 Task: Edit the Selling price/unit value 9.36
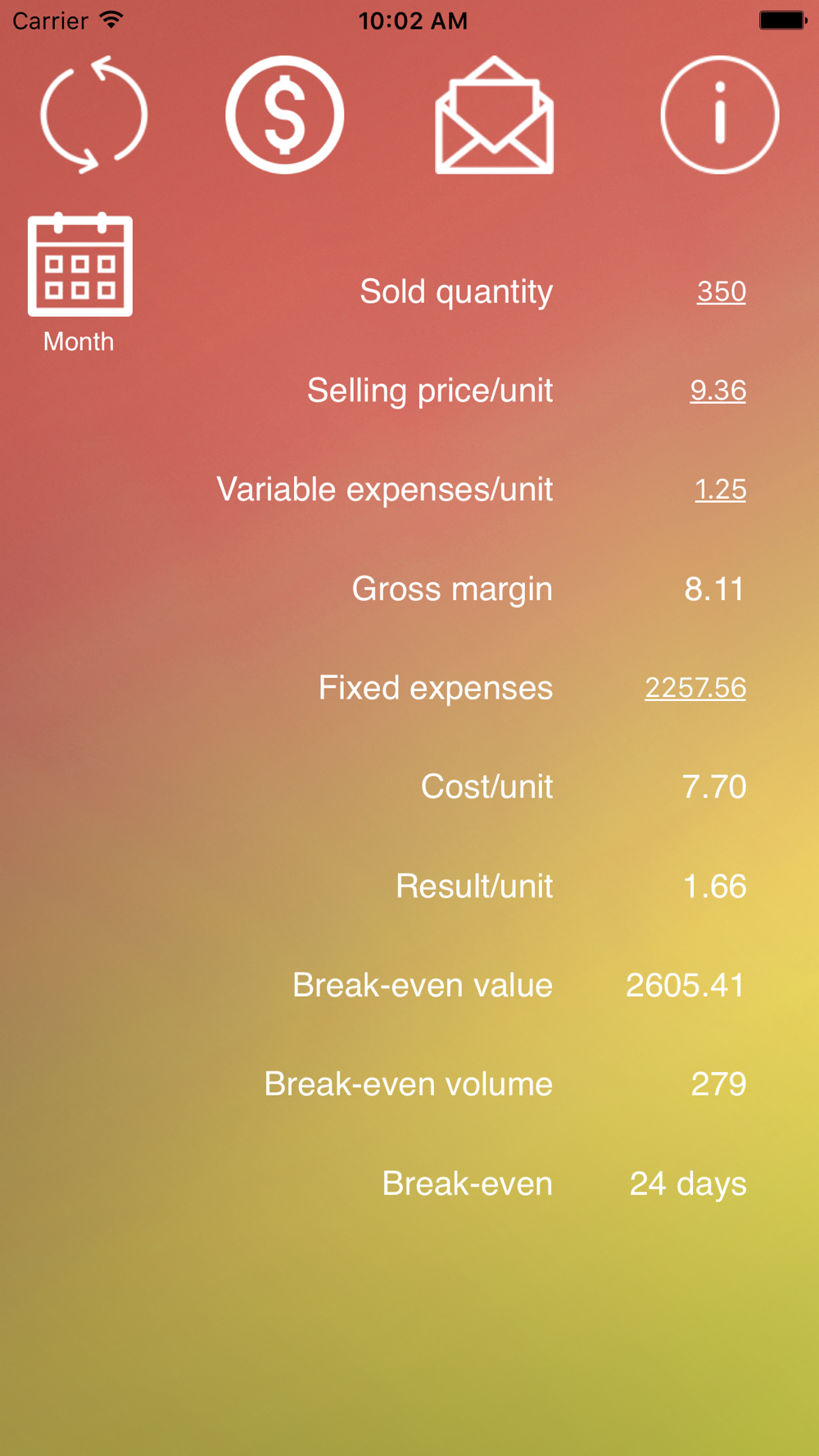(718, 391)
